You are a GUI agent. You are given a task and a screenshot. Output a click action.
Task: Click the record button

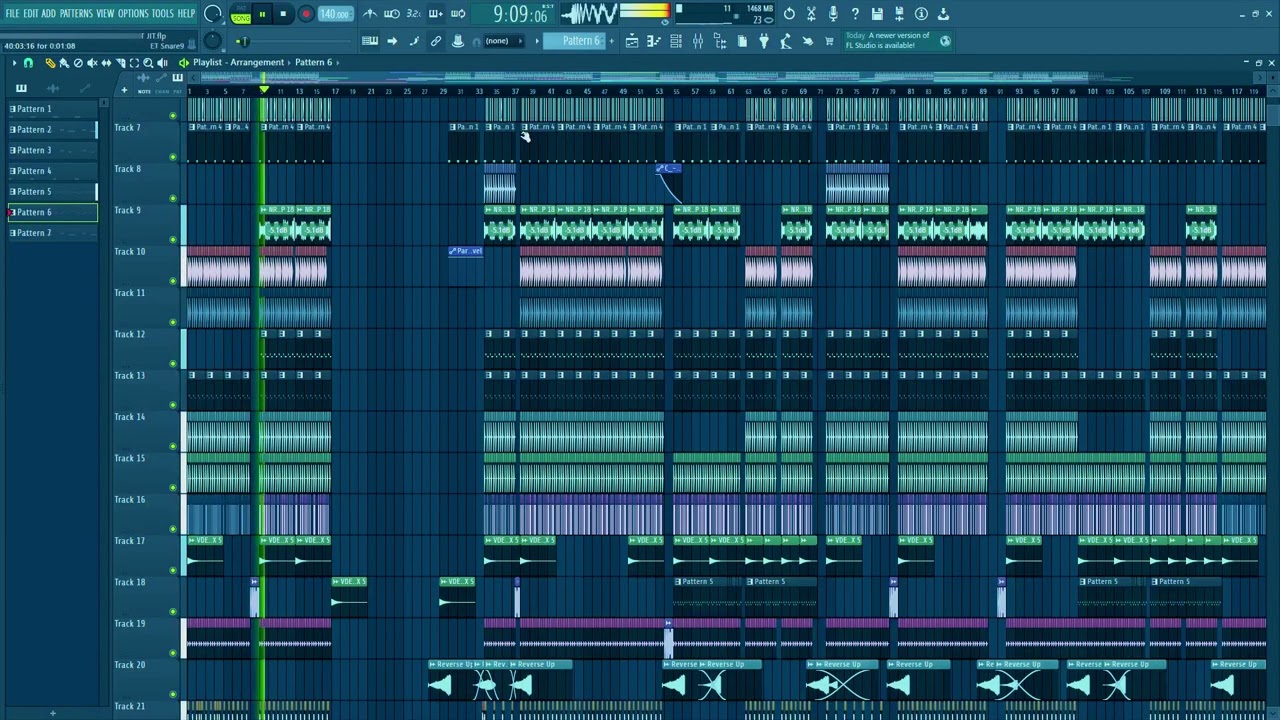(306, 14)
